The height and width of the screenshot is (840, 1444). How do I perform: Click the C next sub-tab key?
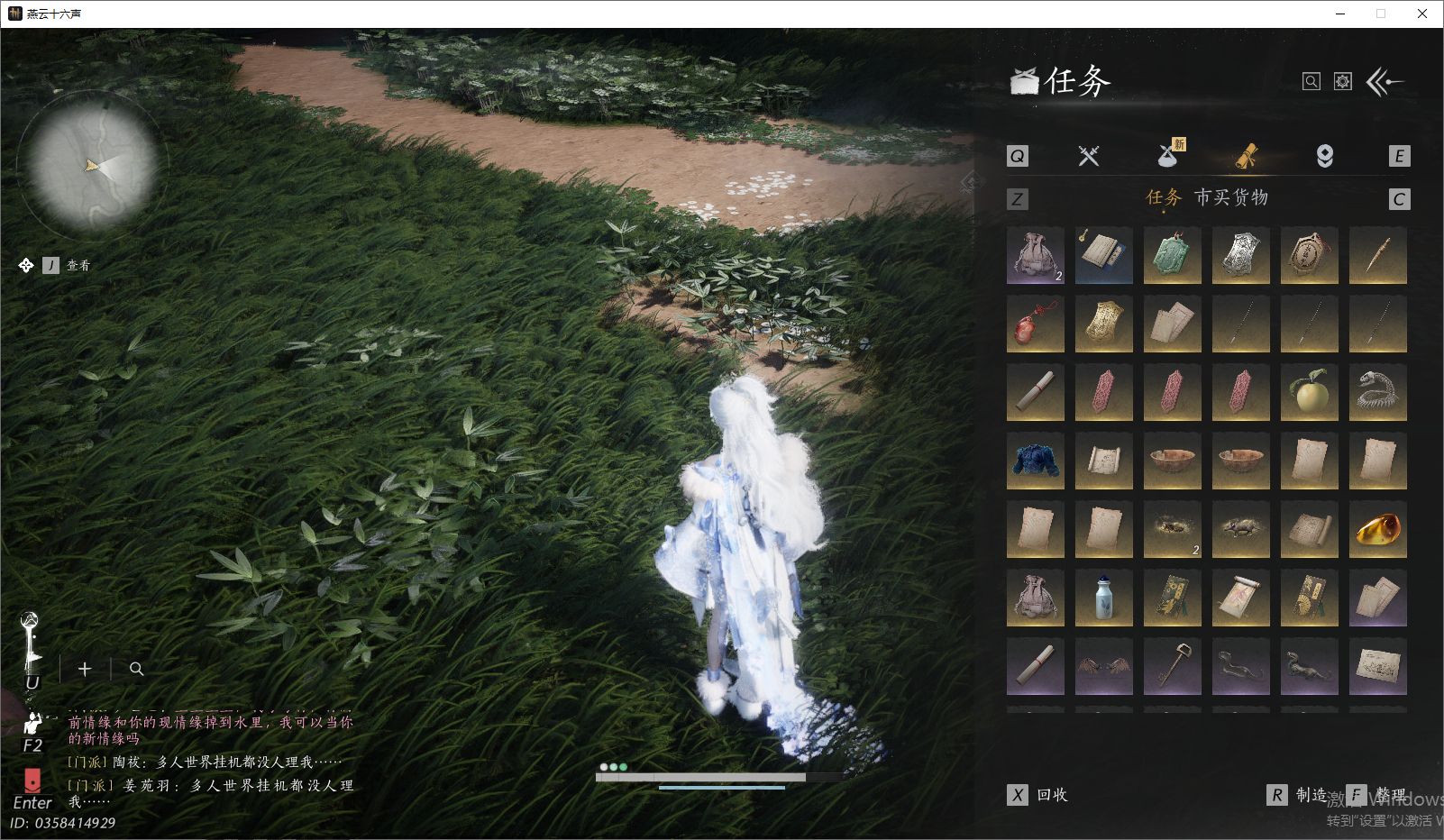click(x=1399, y=199)
